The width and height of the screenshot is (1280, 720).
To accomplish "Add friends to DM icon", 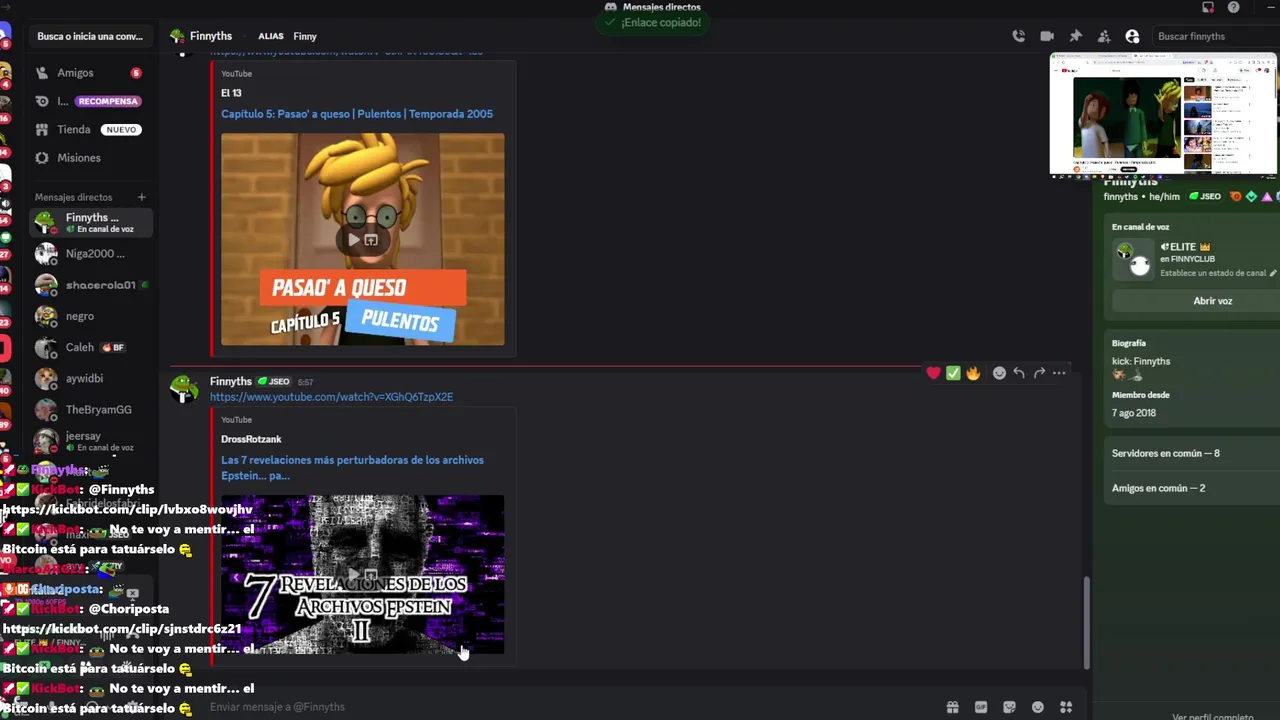I will point(1104,36).
